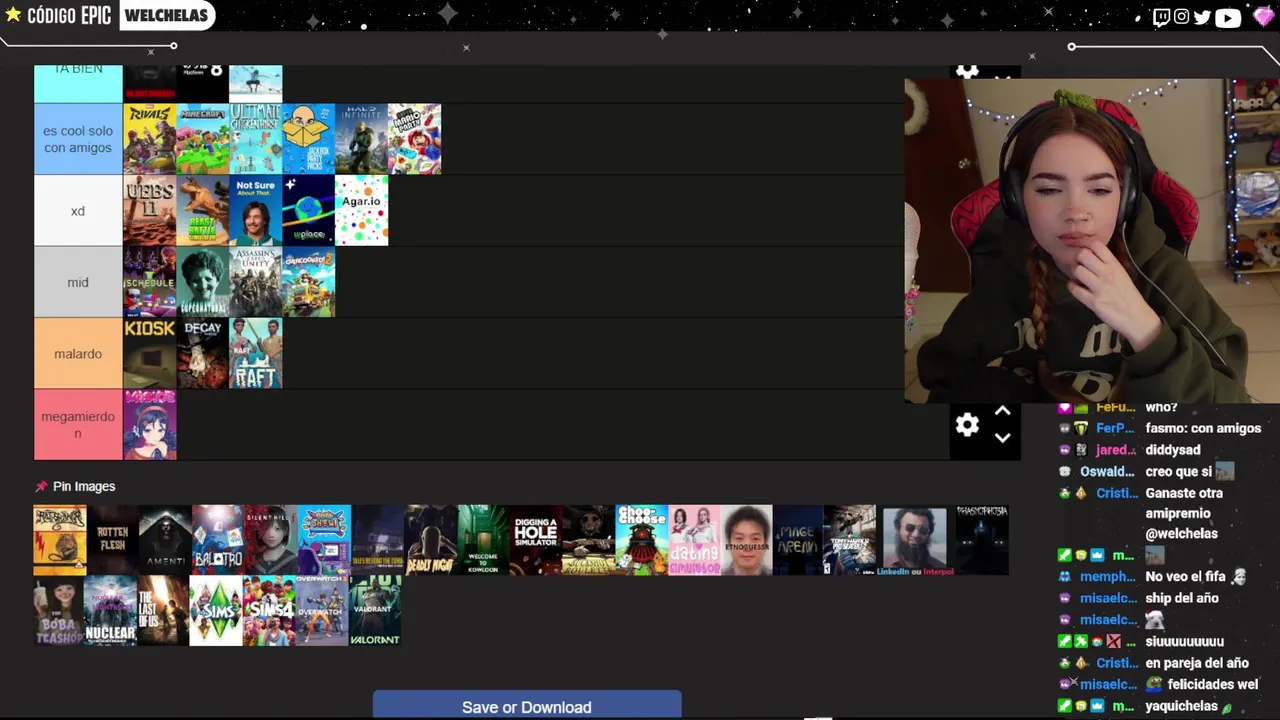The image size is (1280, 720).
Task: Click the YouTube icon in header
Action: [x=1228, y=16]
